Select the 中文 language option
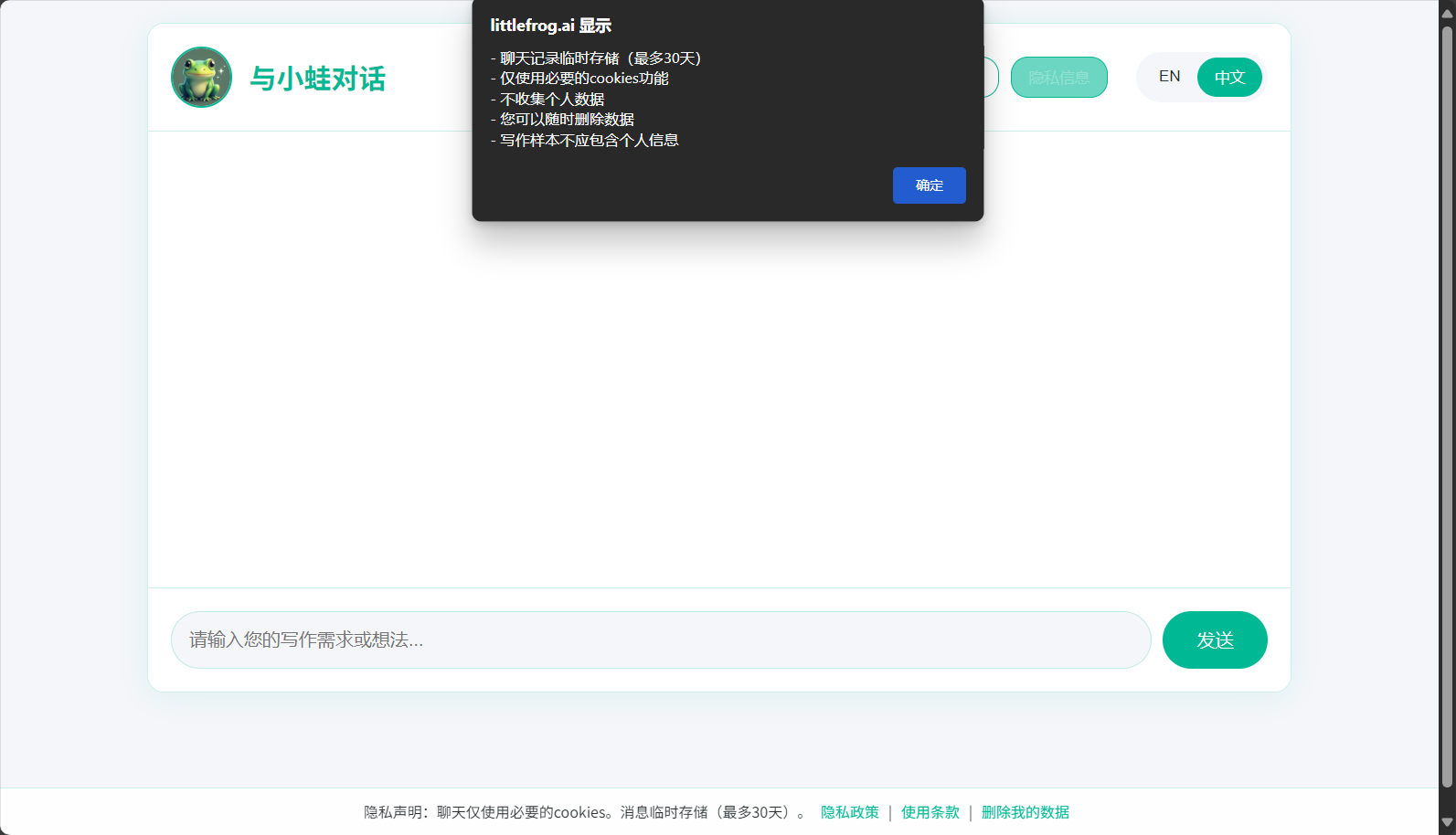Screen dimensions: 1456x835 (1229, 78)
